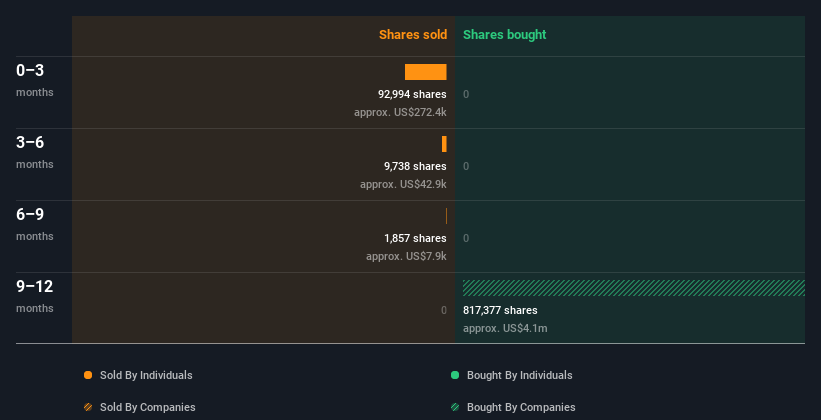Click the Sold By Companies striped legend dot
The width and height of the screenshot is (821, 420).
(x=88, y=407)
